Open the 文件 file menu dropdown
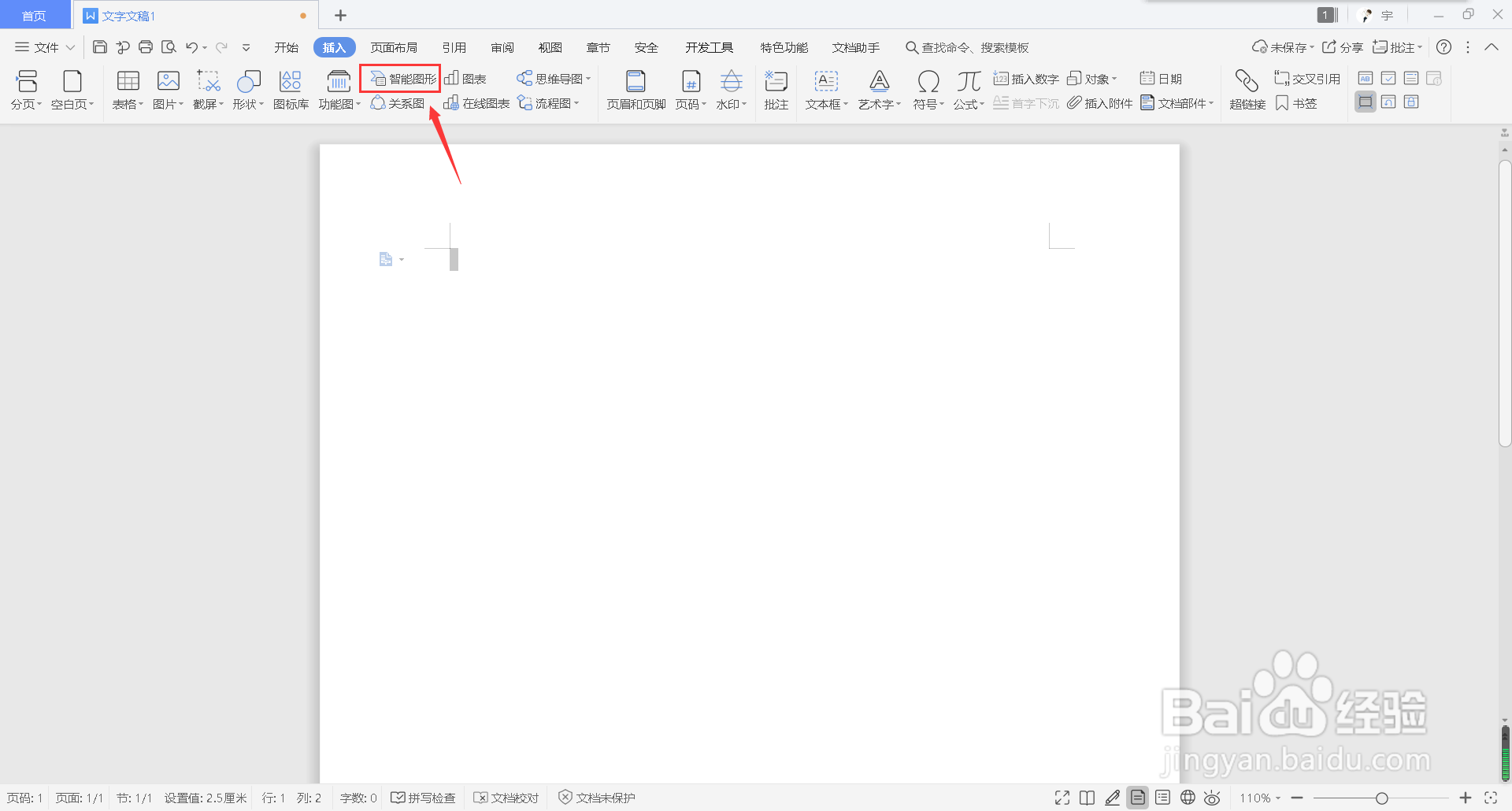This screenshot has width=1512, height=811. 45,47
